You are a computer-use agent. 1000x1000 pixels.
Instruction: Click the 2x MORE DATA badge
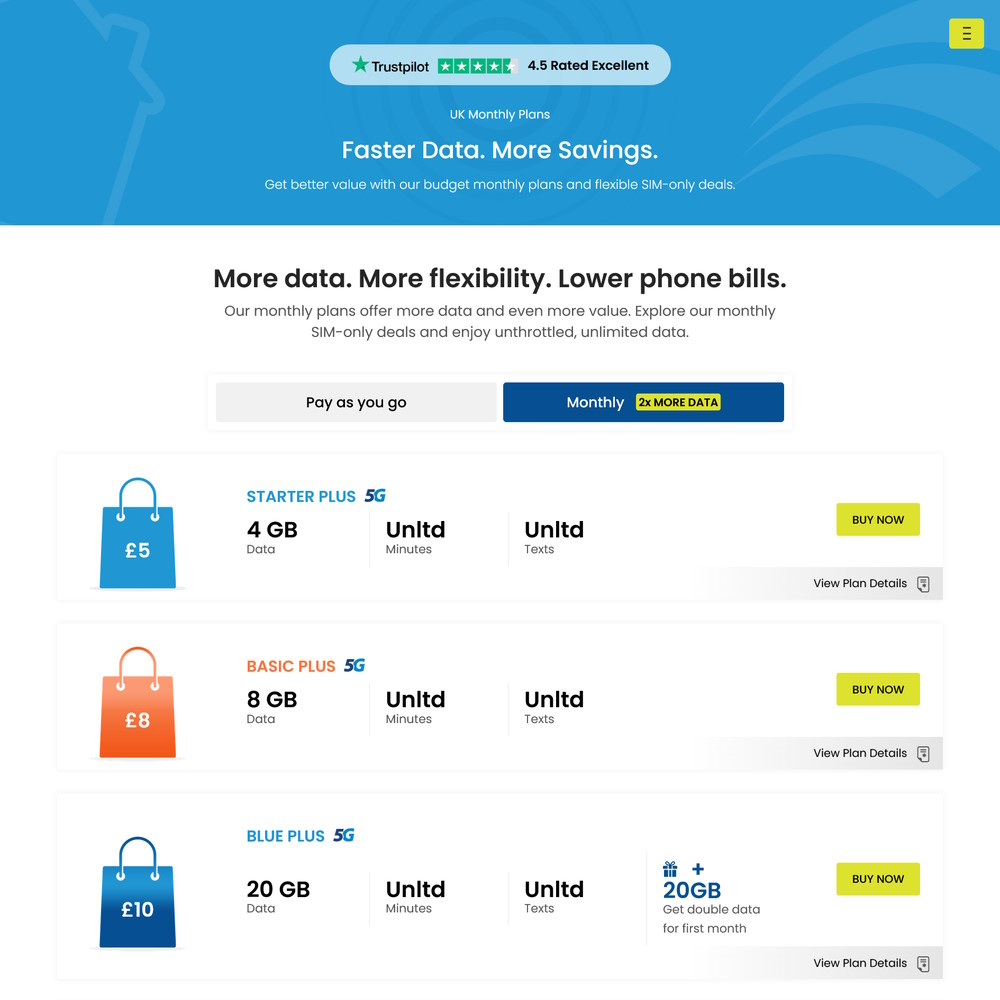678,402
